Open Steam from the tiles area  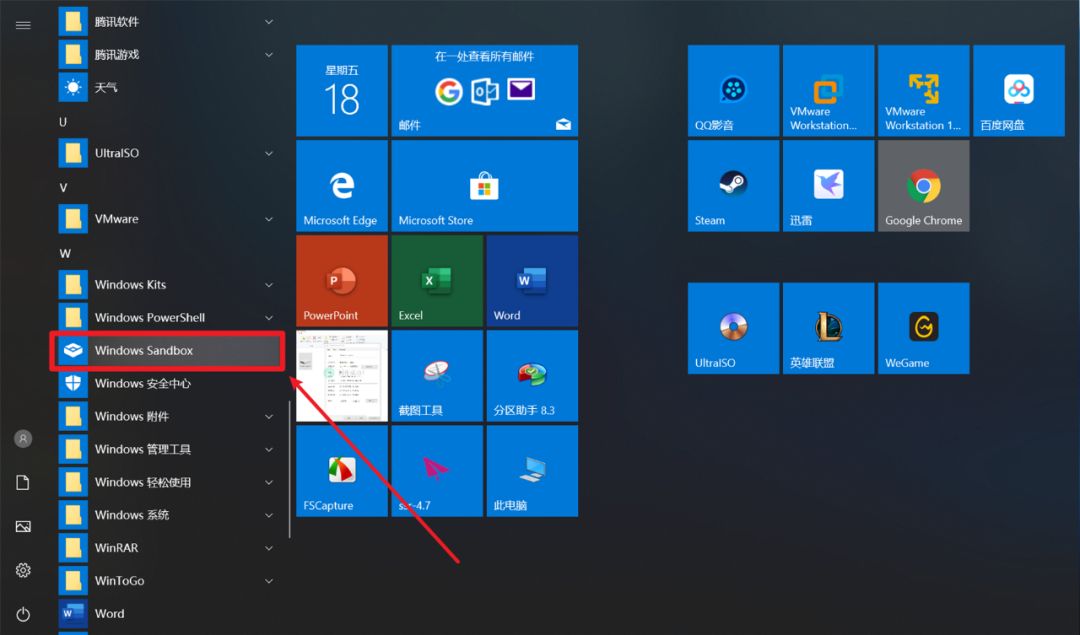coord(733,185)
